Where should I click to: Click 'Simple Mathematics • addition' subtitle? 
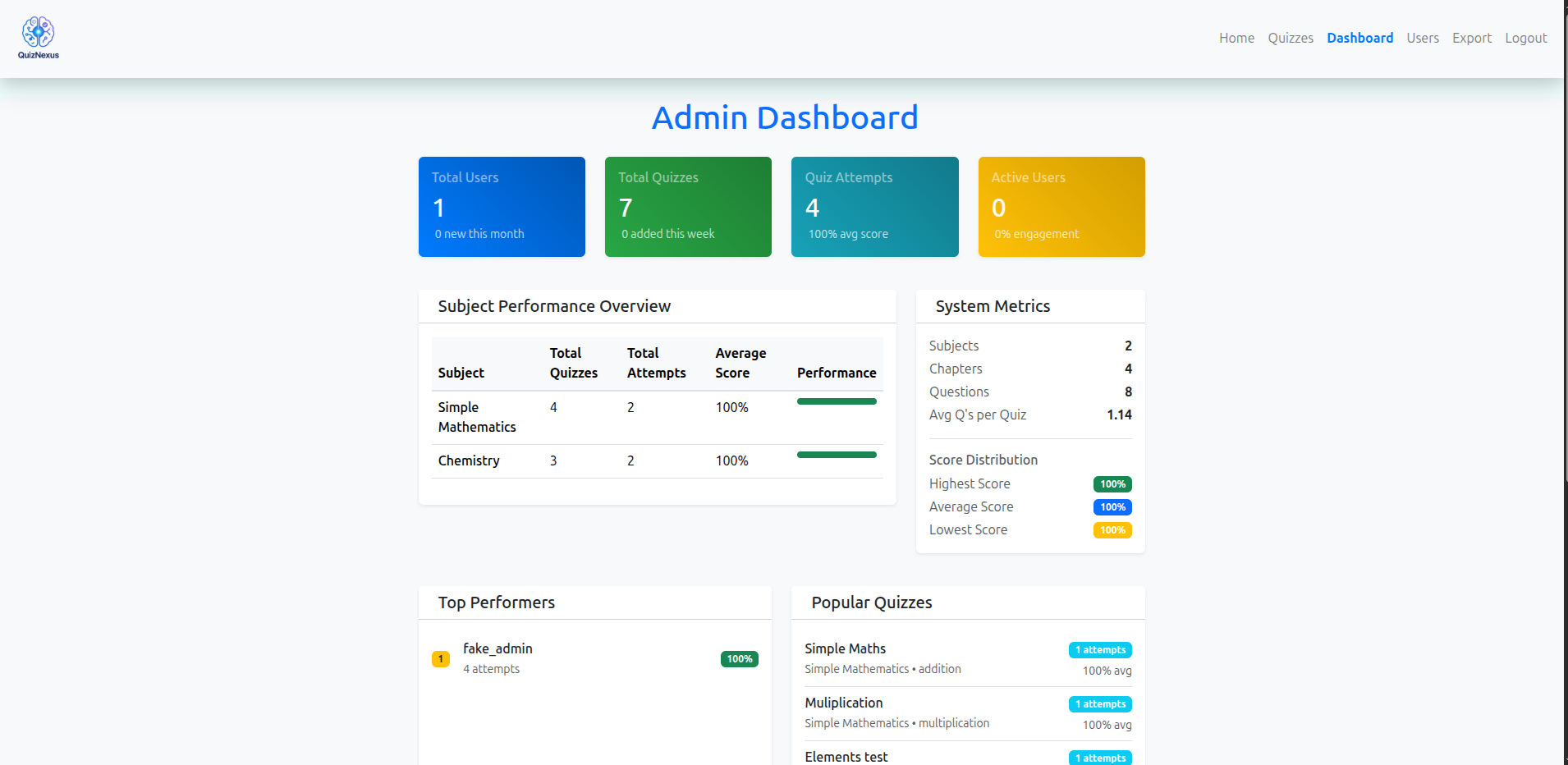coord(883,669)
